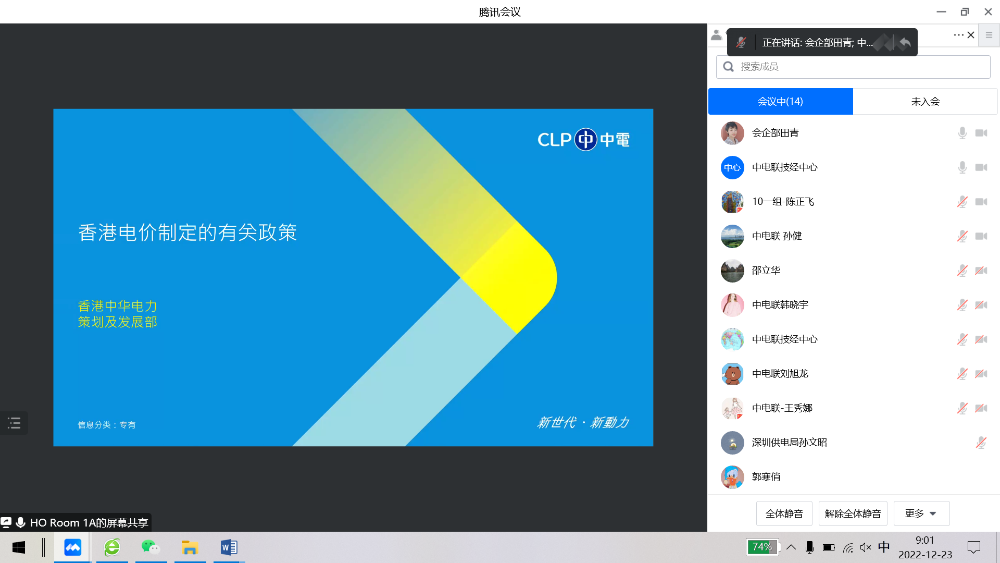This screenshot has width=1000, height=563.
Task: Switch to the 会议中(14) tab
Action: pyautogui.click(x=780, y=101)
